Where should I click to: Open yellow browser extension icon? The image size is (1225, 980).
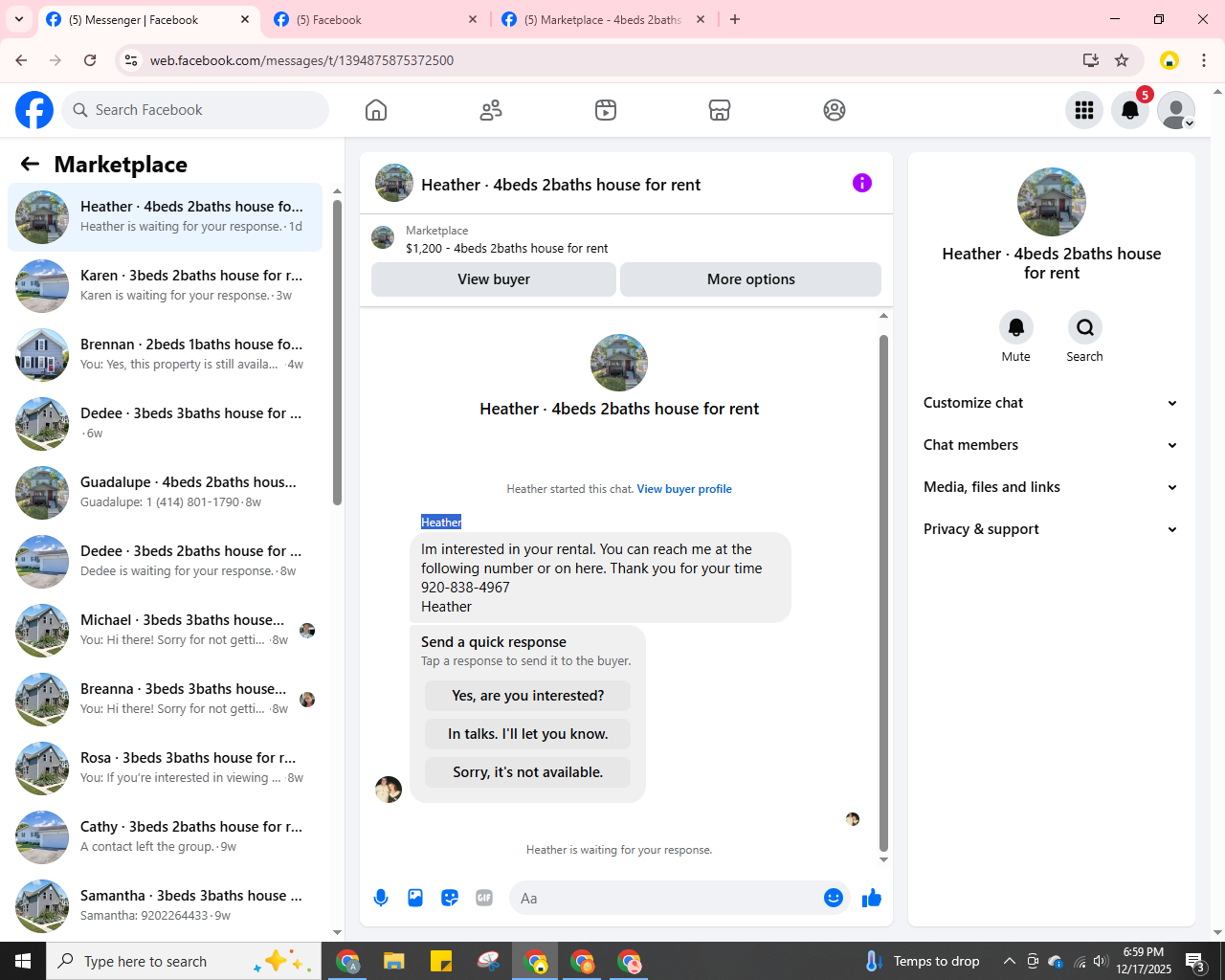click(x=1169, y=60)
